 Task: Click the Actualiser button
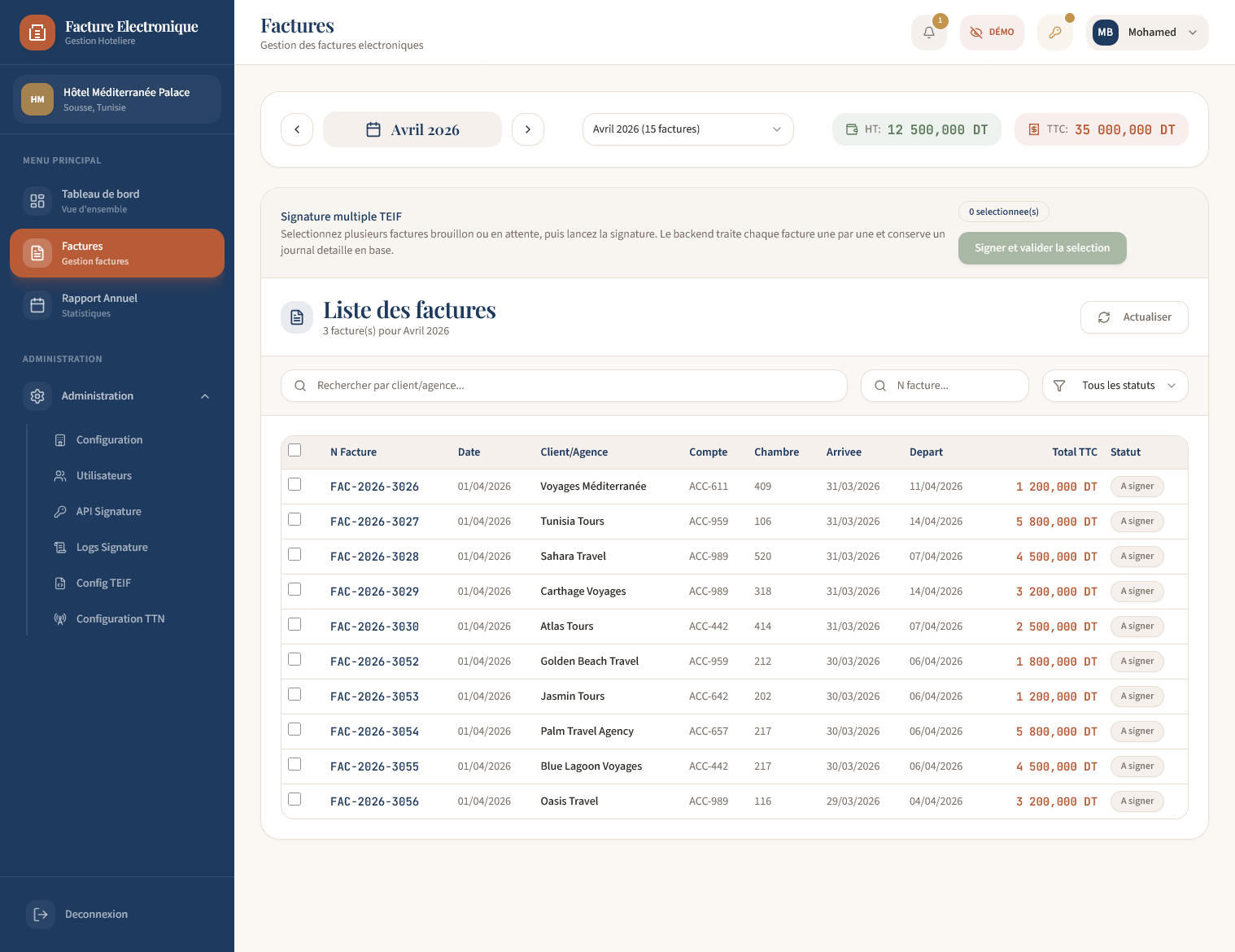pos(1134,317)
